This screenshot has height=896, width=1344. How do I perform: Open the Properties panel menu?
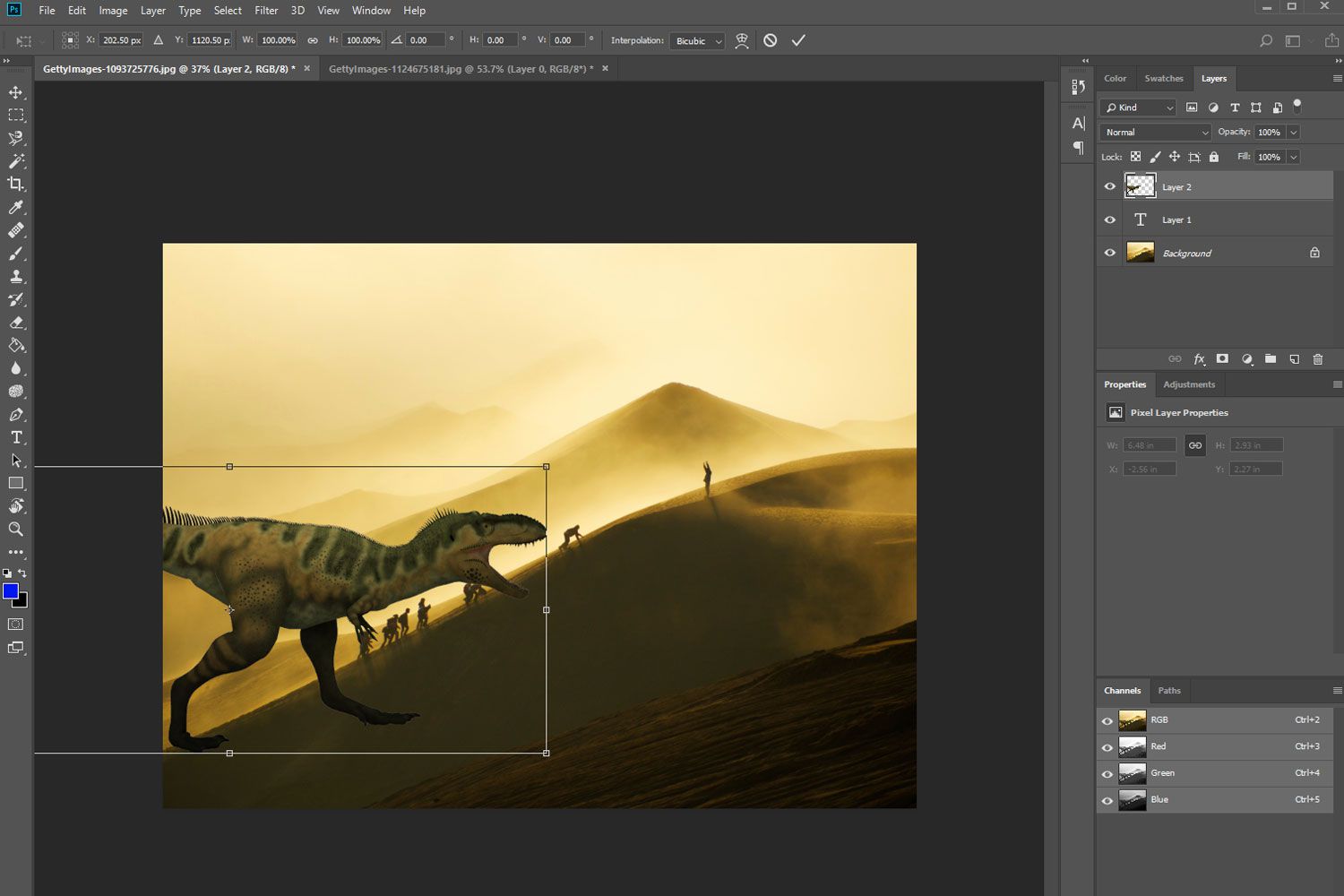pos(1337,384)
